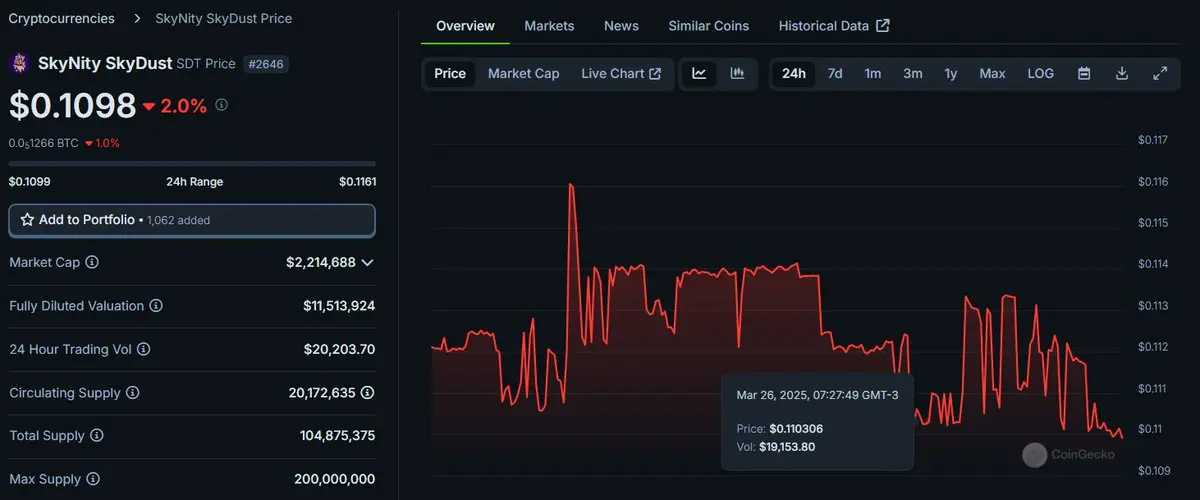Open Live Chart external link

coord(621,73)
